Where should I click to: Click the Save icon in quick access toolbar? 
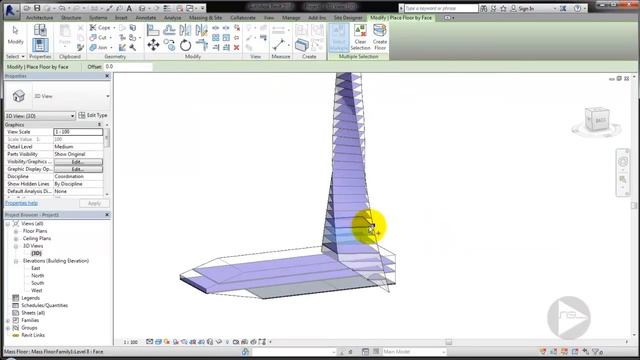point(37,8)
